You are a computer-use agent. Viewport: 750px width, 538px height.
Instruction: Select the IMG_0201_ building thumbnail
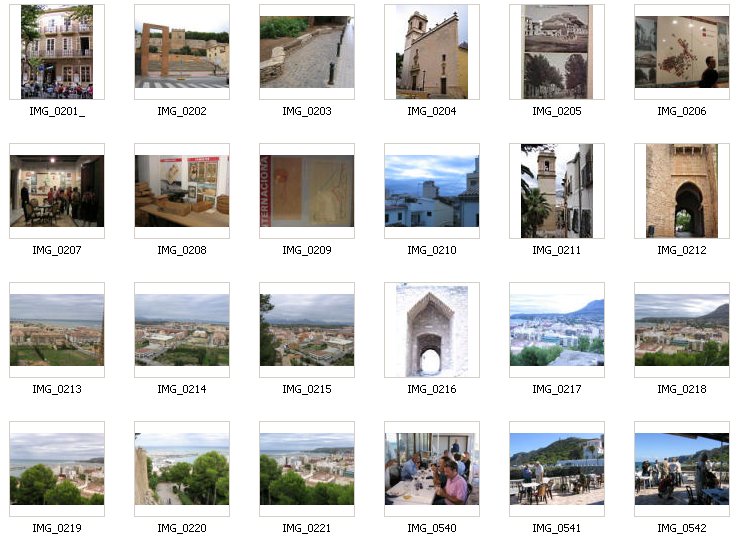[x=57, y=52]
